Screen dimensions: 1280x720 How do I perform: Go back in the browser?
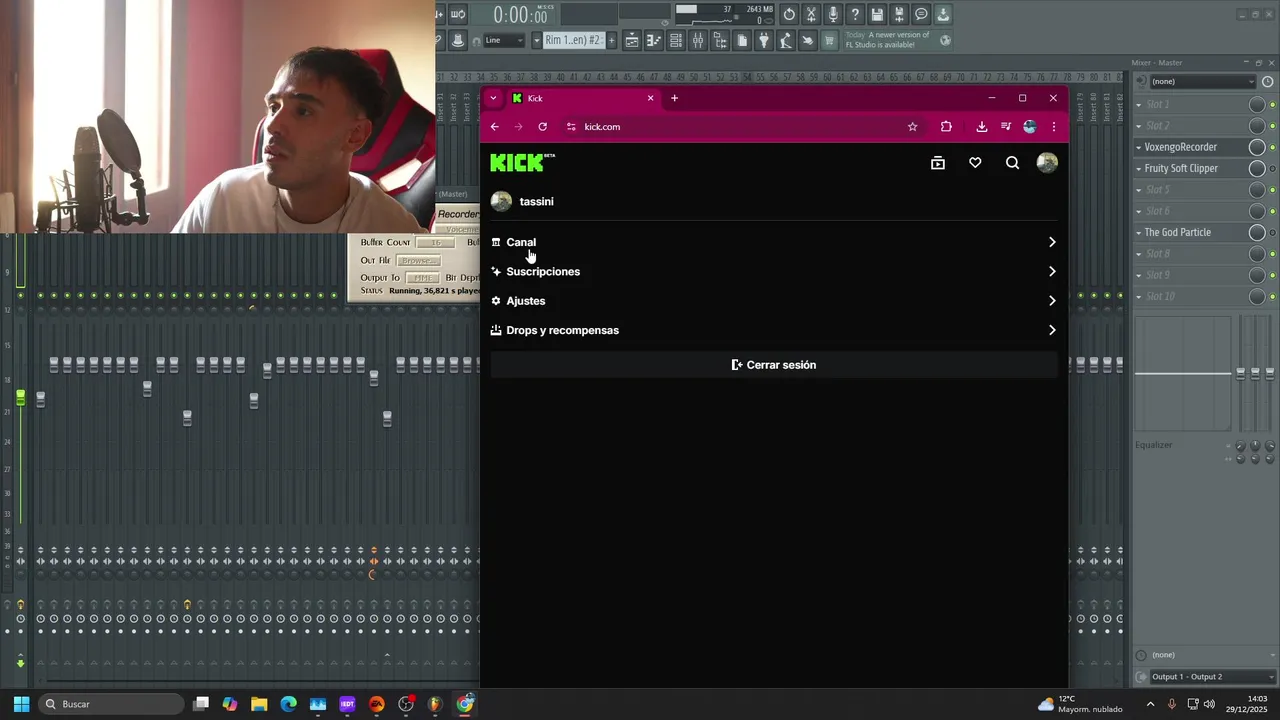(x=494, y=127)
